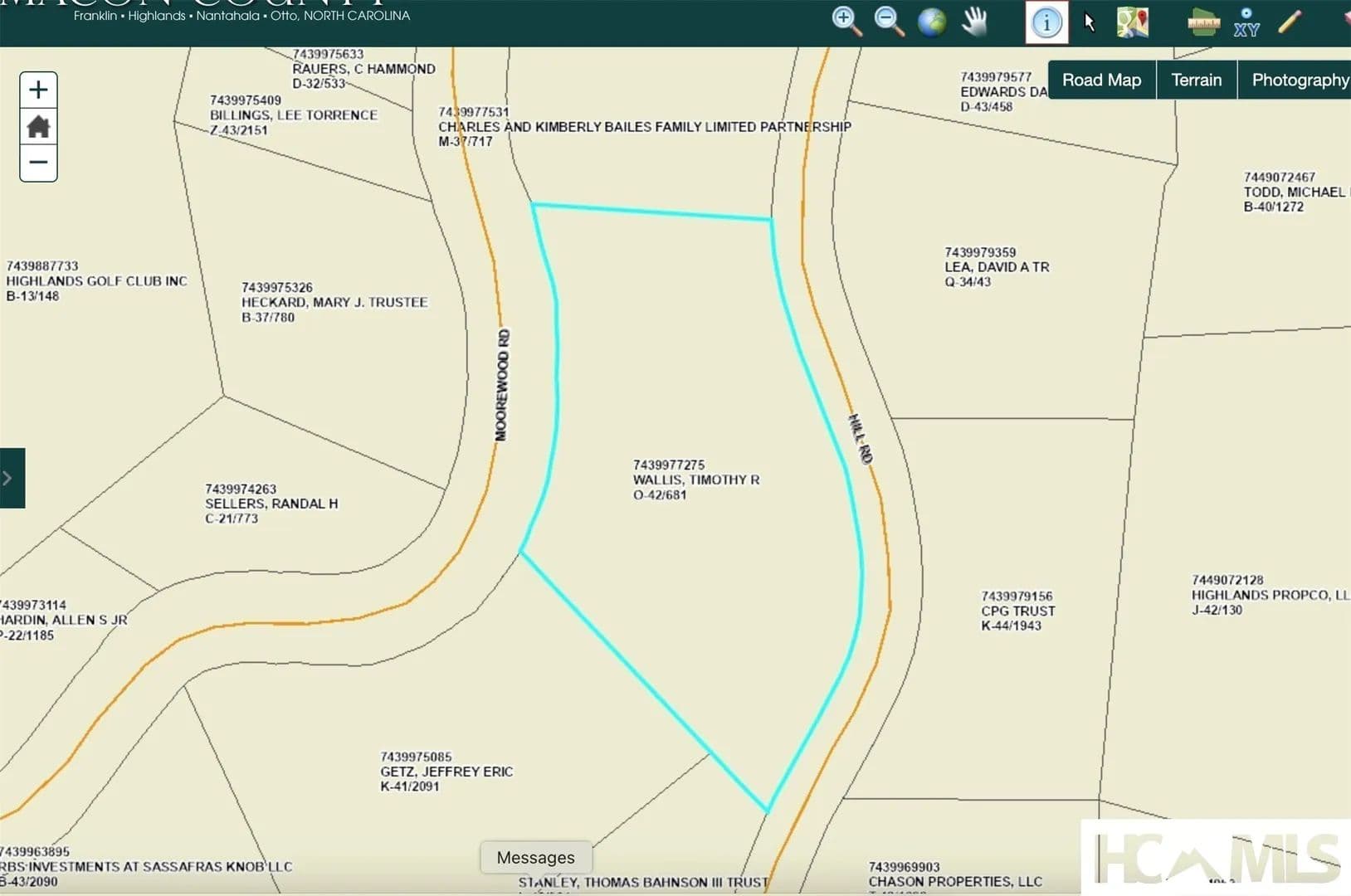Select the Edwards parcel 7439979577 label
This screenshot has width=1351, height=896.
pos(1002,91)
